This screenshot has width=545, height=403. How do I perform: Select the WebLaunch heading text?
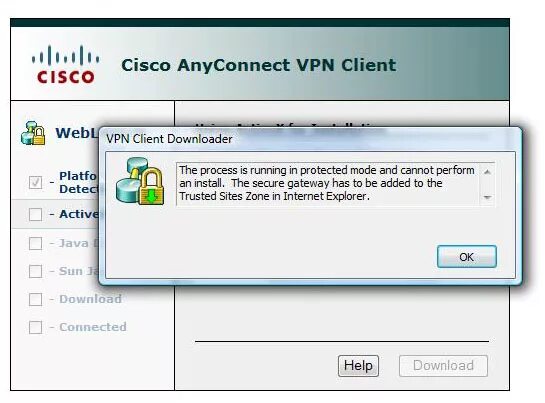click(77, 133)
